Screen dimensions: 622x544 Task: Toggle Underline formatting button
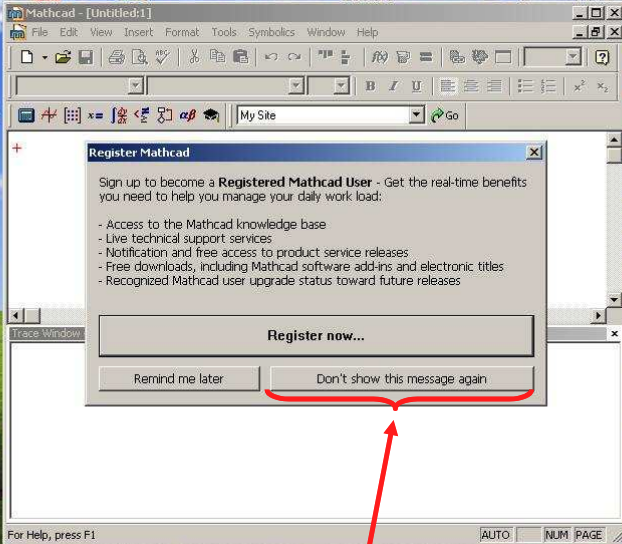point(416,87)
